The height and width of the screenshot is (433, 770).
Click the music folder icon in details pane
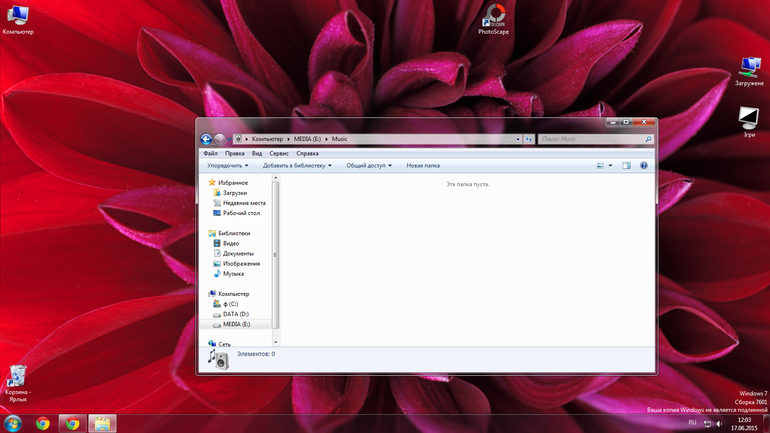click(x=218, y=359)
